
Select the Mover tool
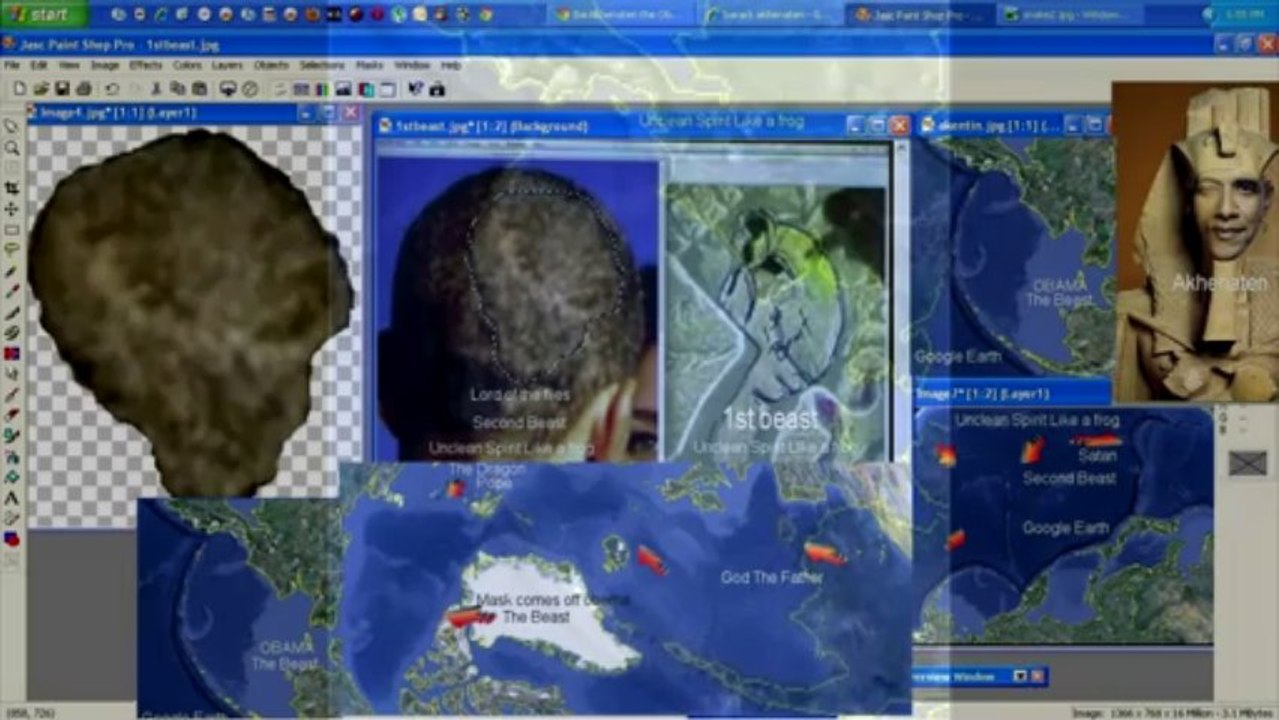[x=12, y=209]
